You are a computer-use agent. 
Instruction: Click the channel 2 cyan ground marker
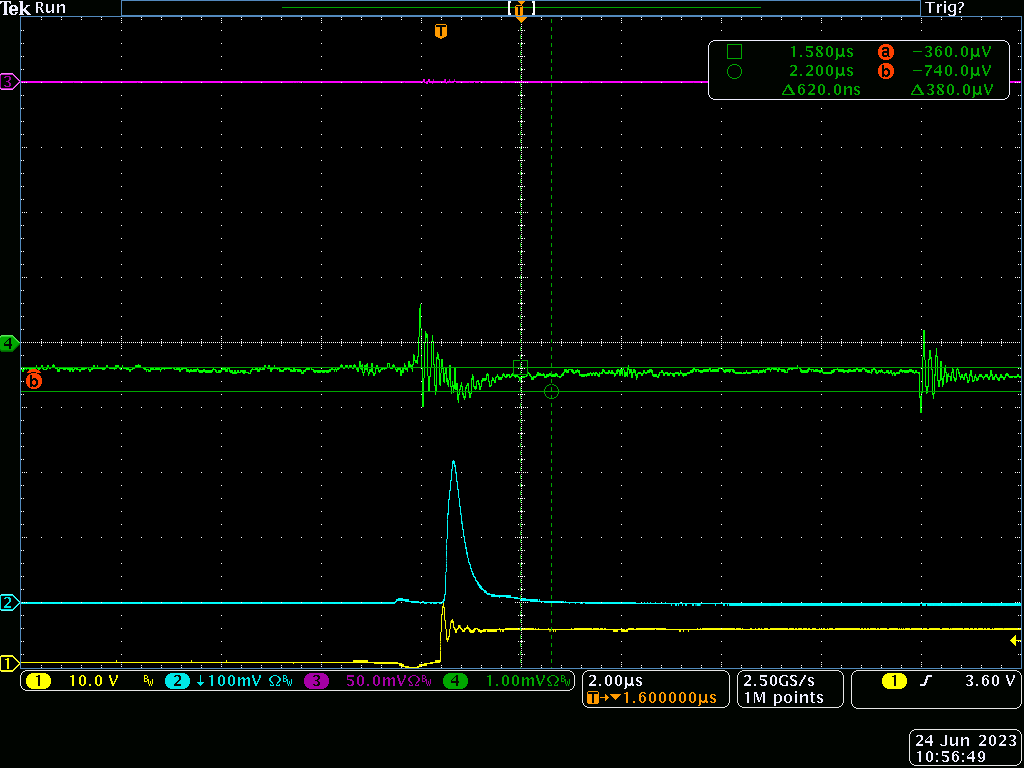point(10,603)
